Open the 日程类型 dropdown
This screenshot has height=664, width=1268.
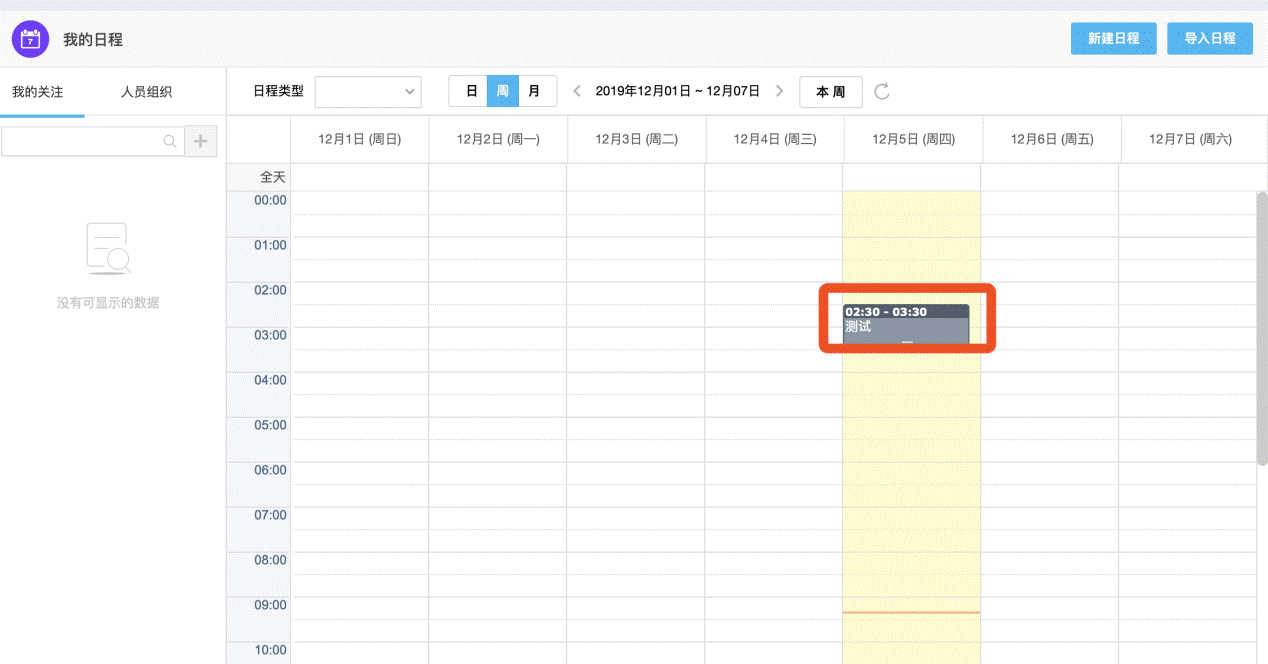pos(368,92)
